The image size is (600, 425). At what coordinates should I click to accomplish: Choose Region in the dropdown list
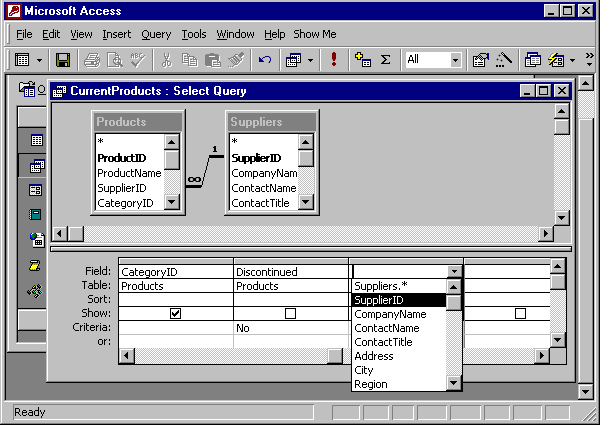click(398, 384)
